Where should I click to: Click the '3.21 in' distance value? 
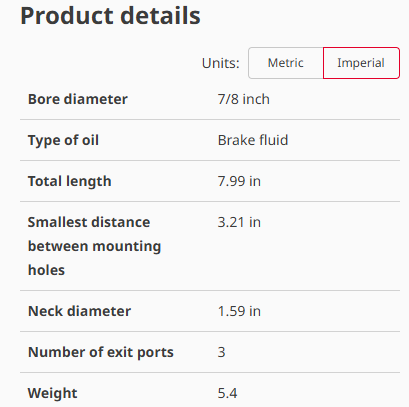point(239,222)
